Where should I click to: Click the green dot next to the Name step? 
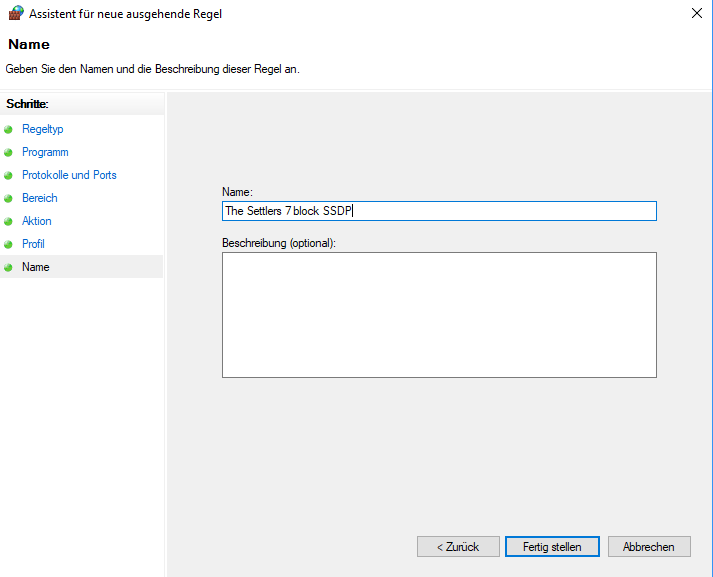9,268
